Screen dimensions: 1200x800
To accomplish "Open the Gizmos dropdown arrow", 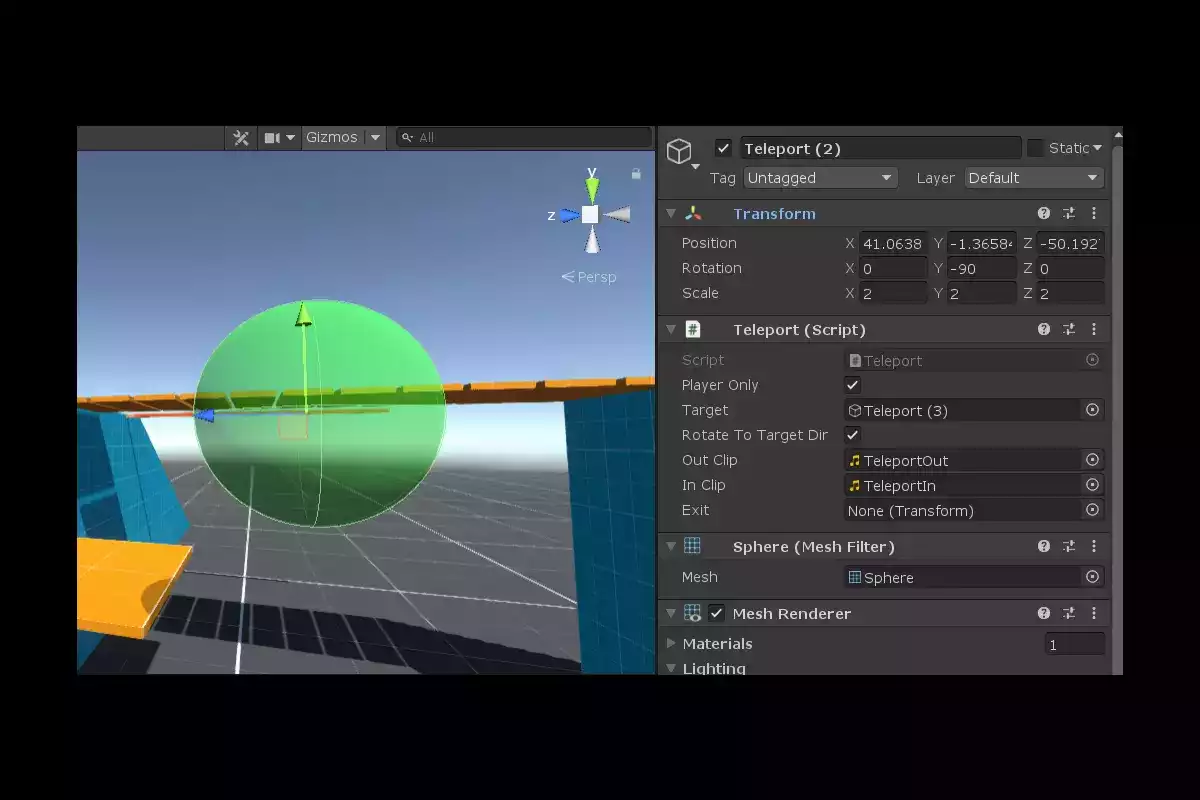I will pyautogui.click(x=375, y=138).
